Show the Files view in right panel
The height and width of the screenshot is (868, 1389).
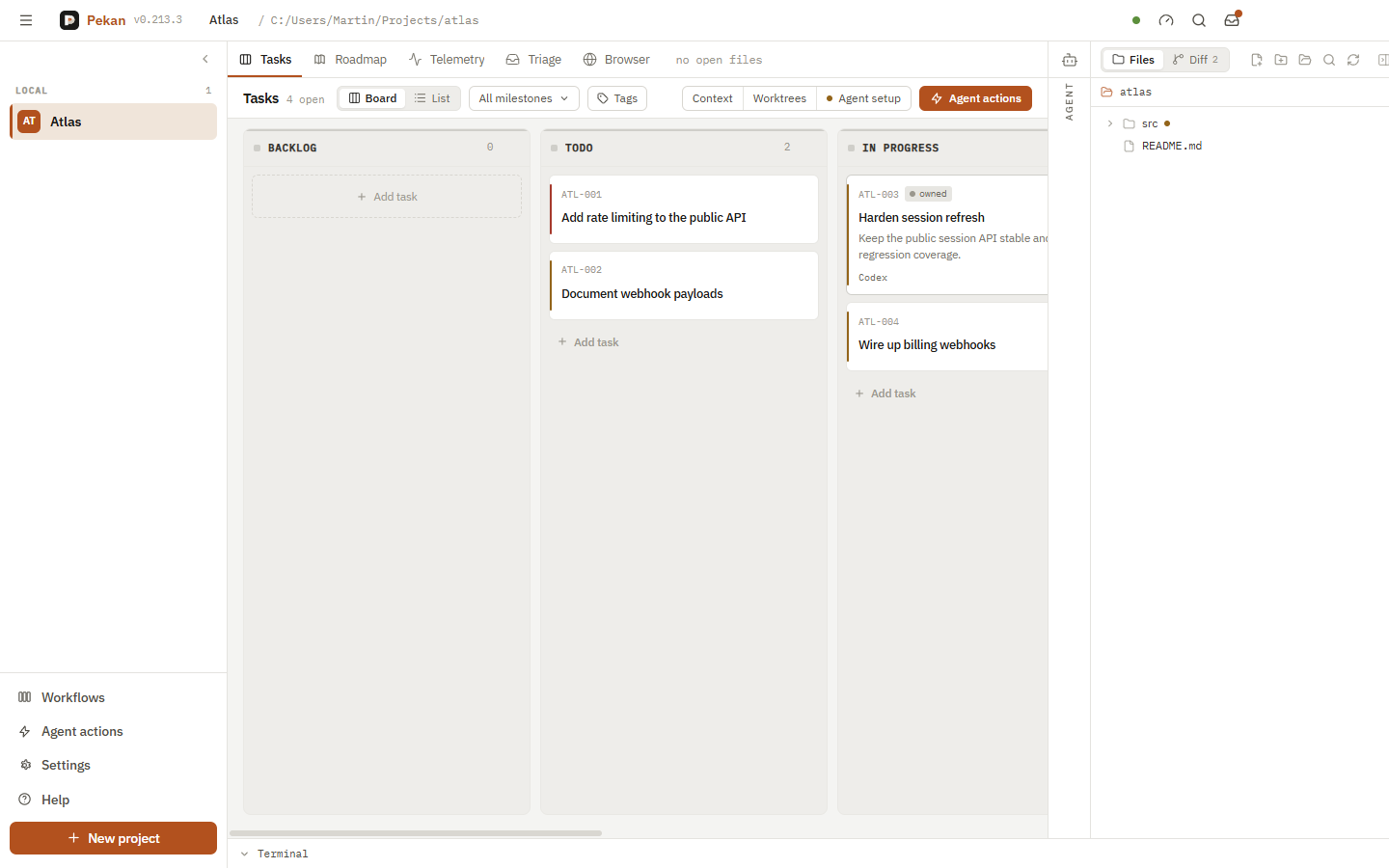click(x=1133, y=60)
